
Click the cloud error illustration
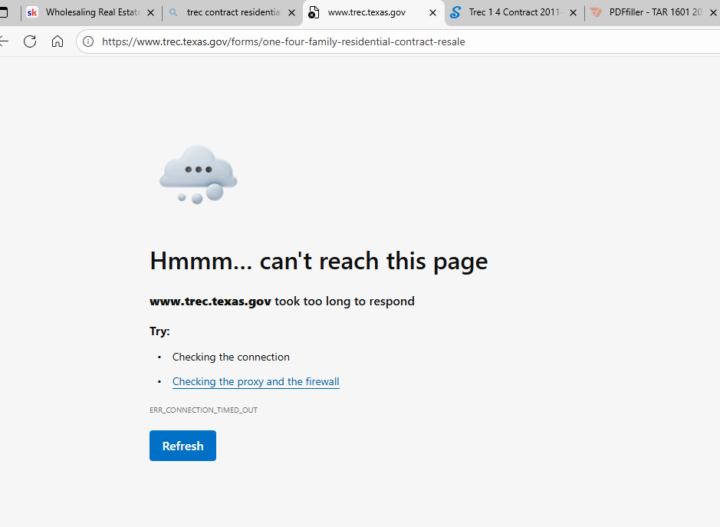198,175
